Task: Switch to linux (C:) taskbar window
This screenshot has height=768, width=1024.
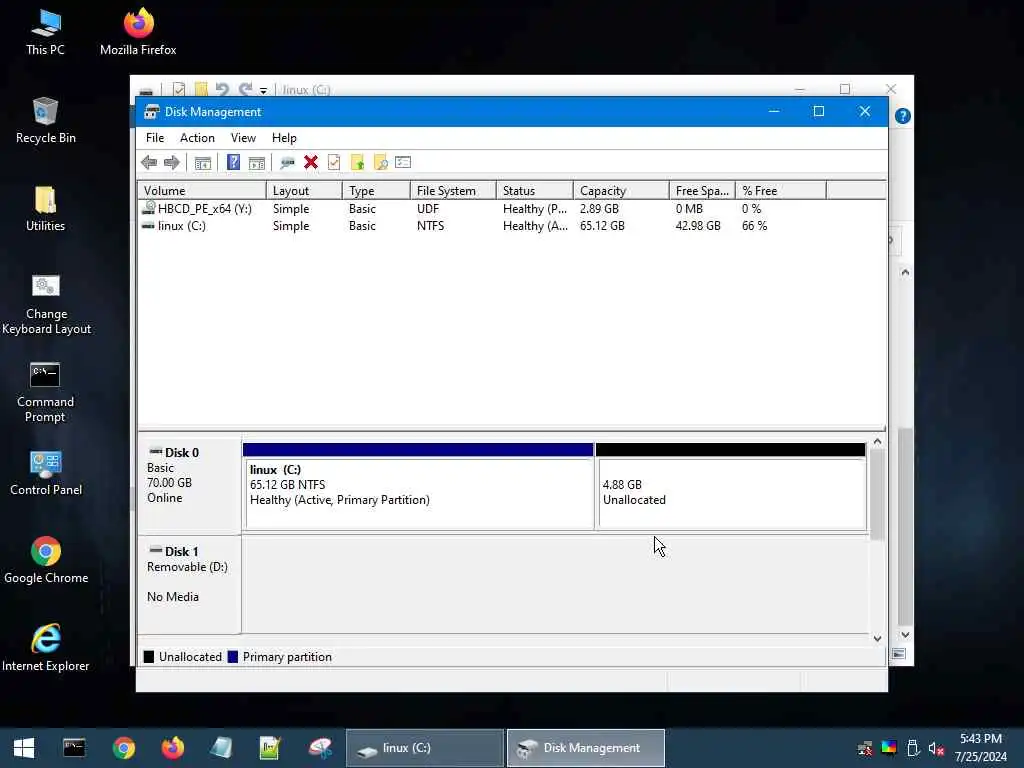Action: point(424,748)
